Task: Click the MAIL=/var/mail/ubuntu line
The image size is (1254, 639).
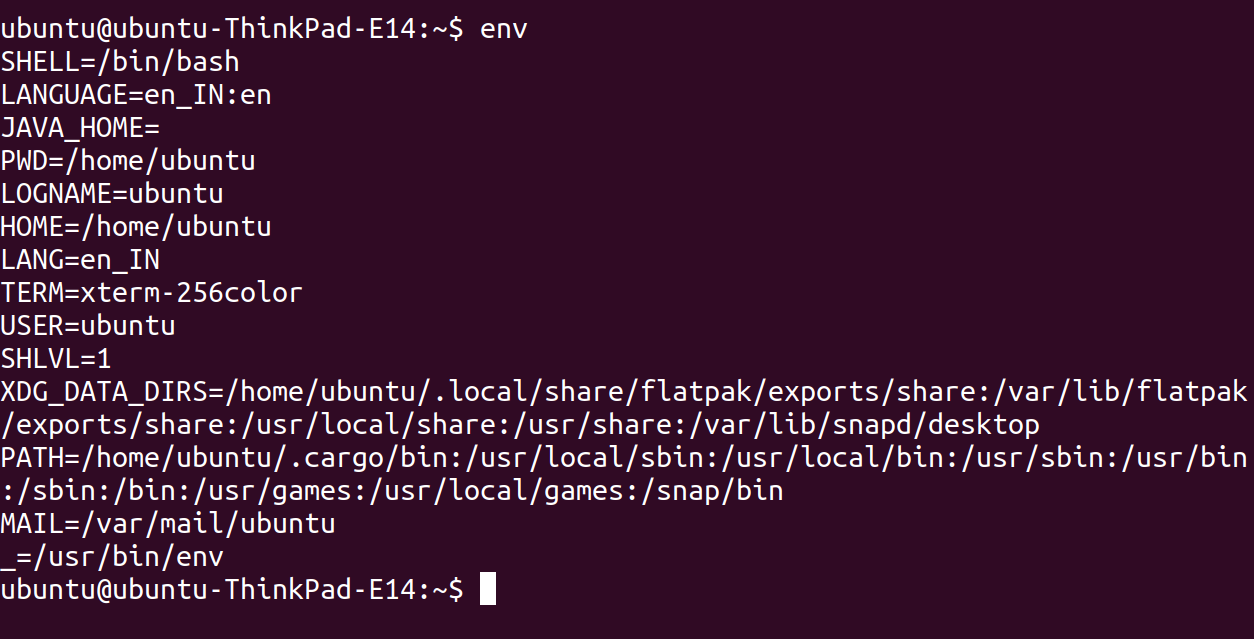Action: pyautogui.click(x=168, y=524)
